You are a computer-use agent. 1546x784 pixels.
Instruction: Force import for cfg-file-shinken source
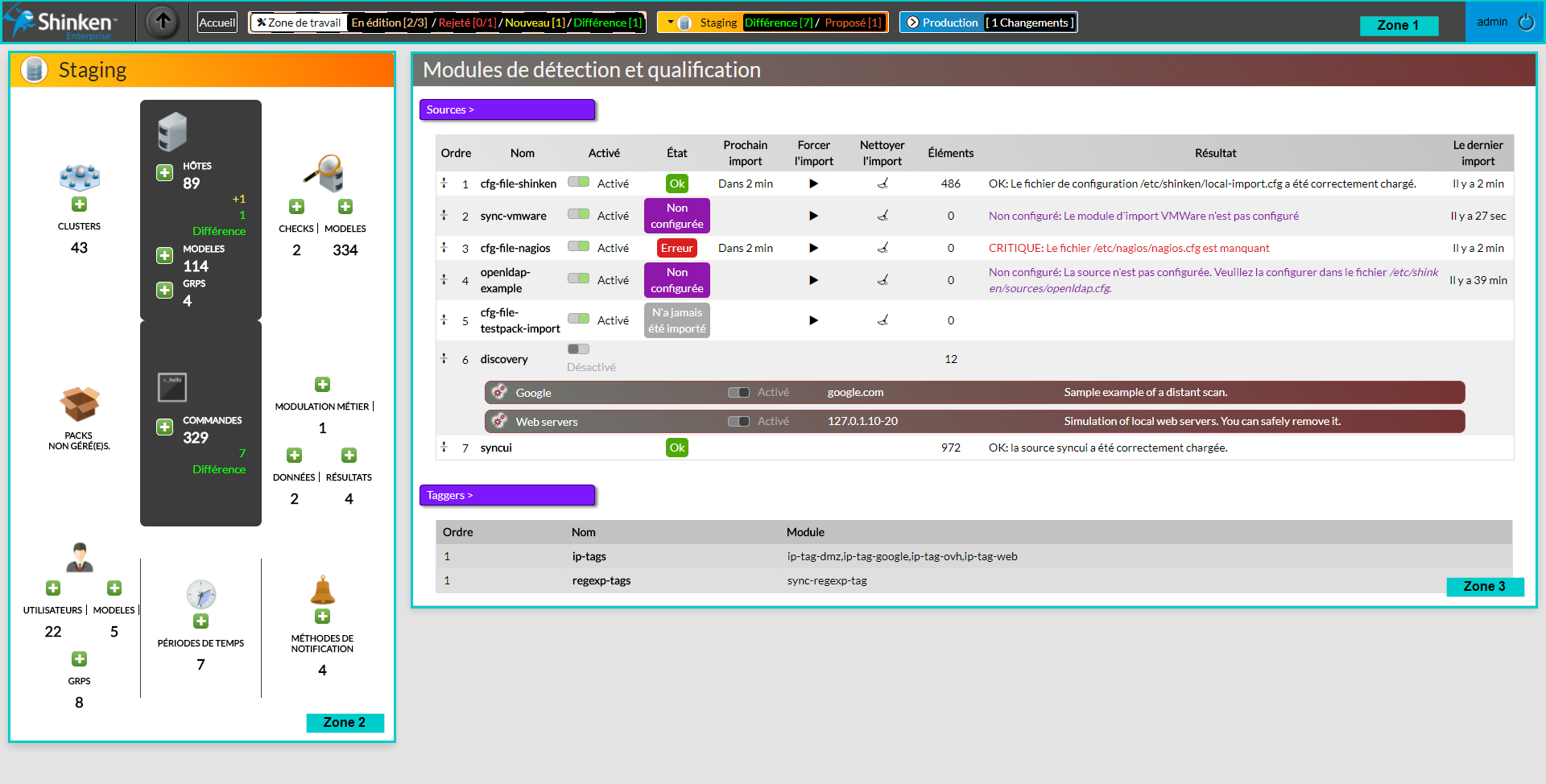pyautogui.click(x=813, y=184)
